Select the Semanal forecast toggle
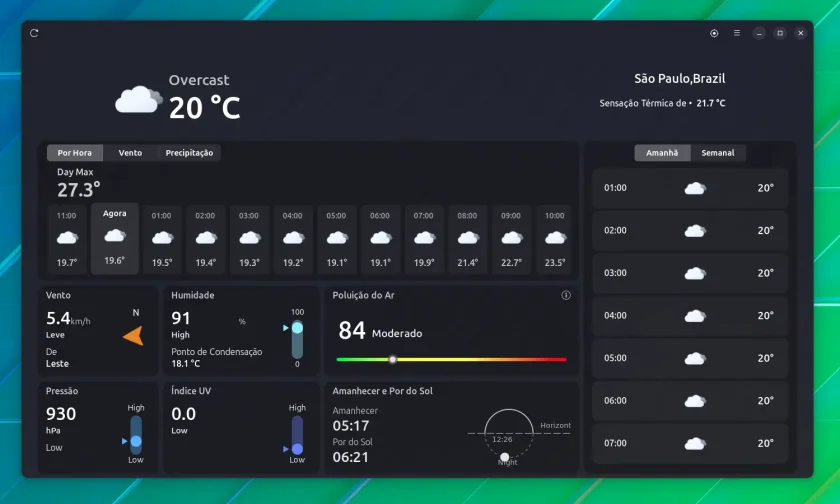 [718, 153]
